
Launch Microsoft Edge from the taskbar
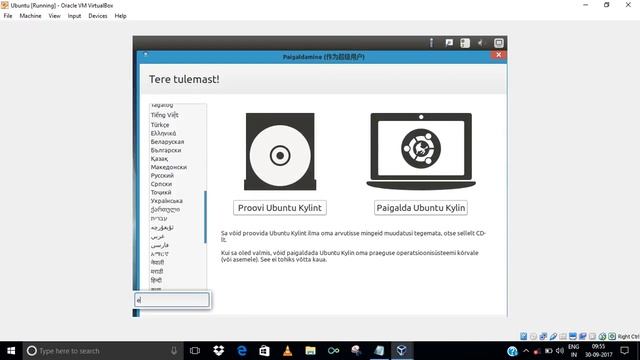242,351
